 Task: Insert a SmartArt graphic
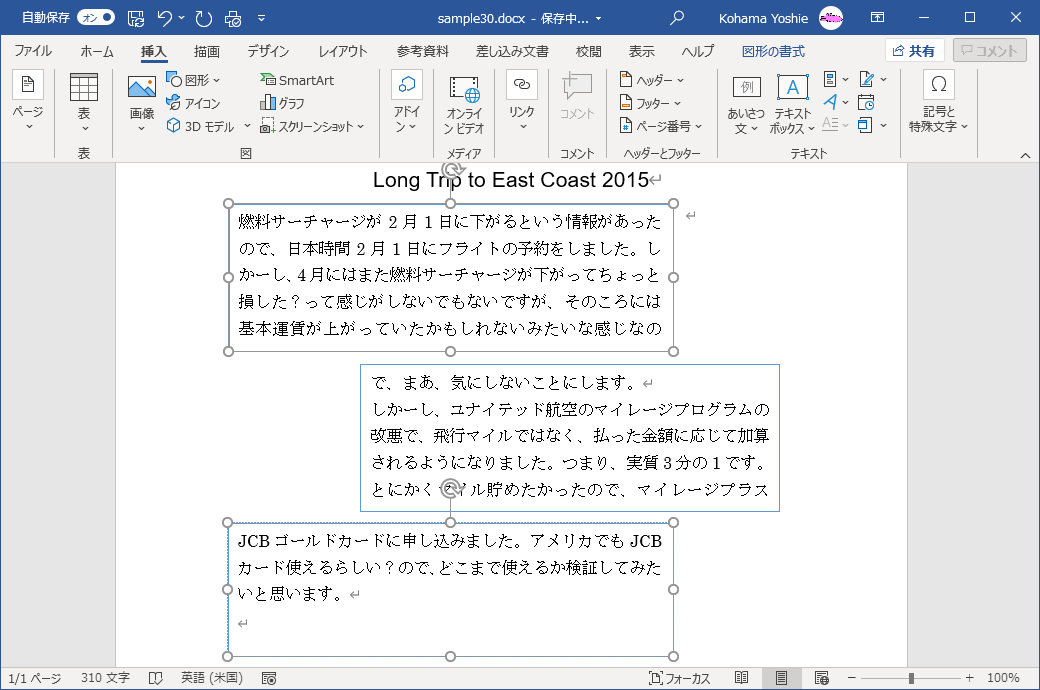coord(297,80)
